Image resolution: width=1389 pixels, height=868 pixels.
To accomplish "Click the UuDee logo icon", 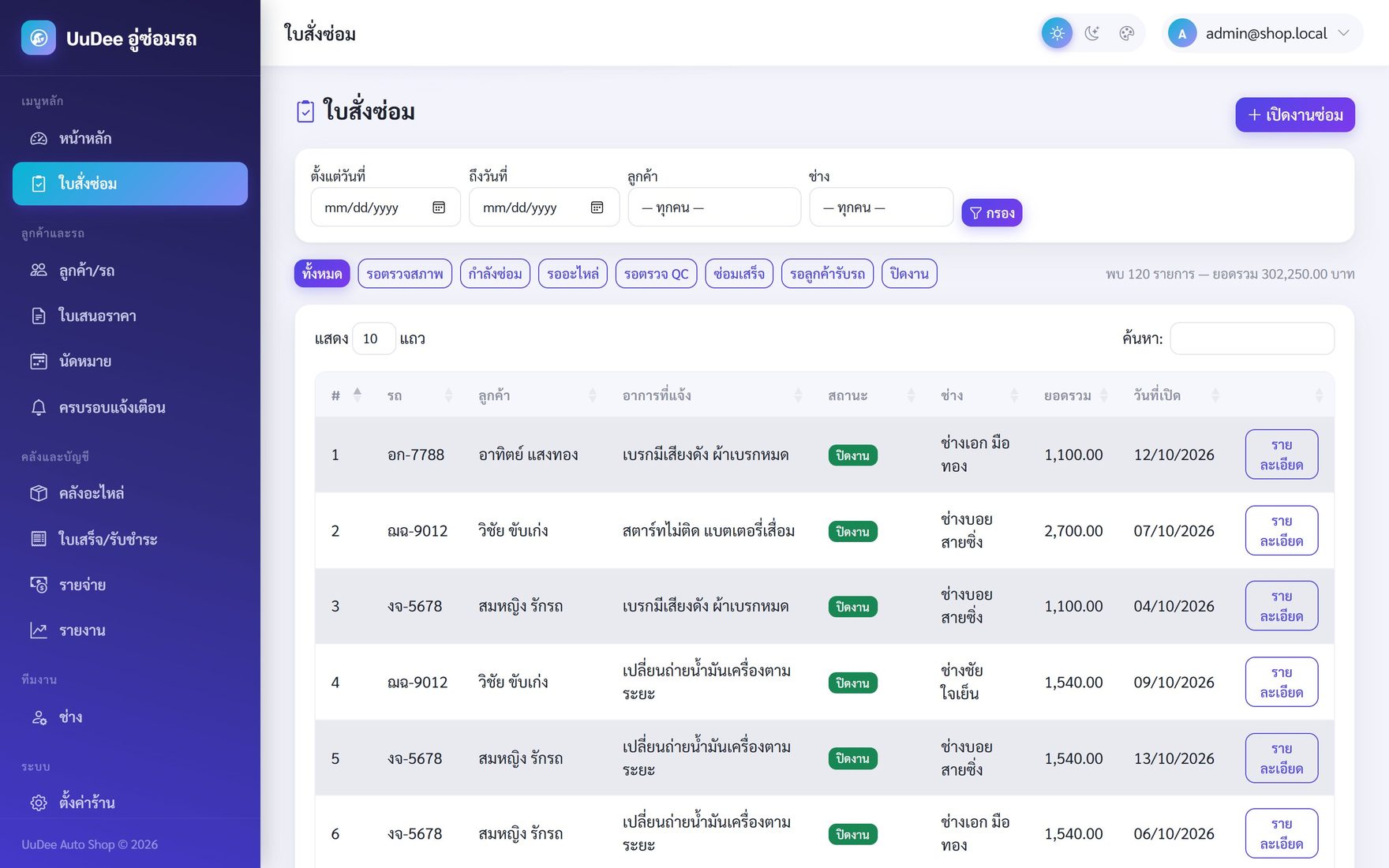I will pyautogui.click(x=38, y=38).
